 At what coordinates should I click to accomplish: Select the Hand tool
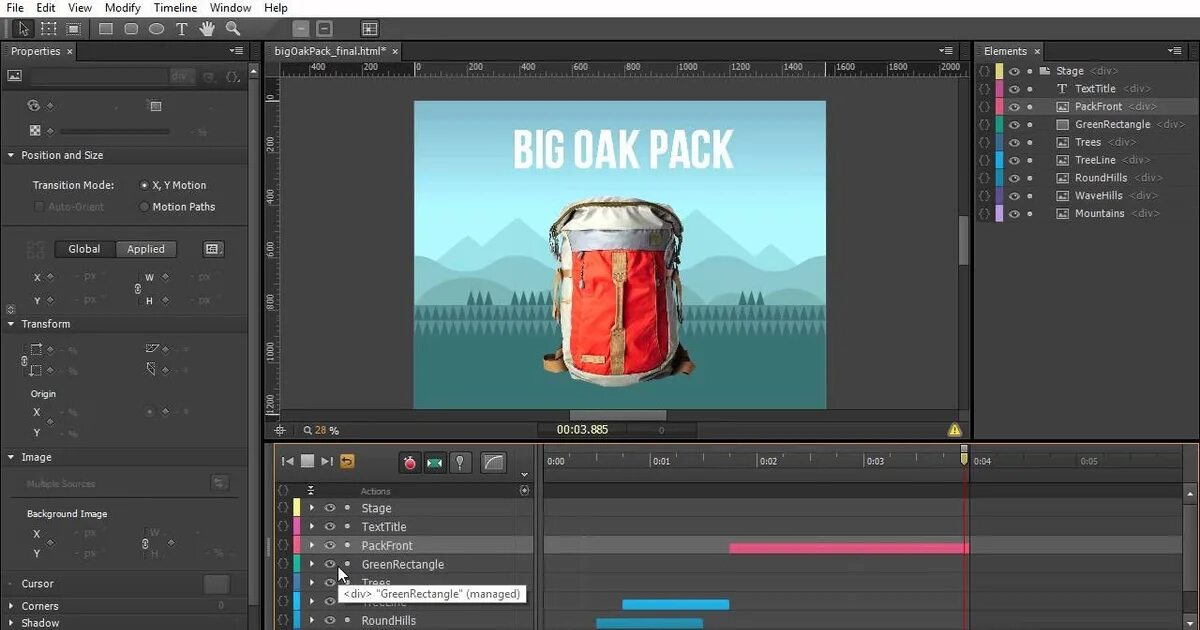click(206, 28)
